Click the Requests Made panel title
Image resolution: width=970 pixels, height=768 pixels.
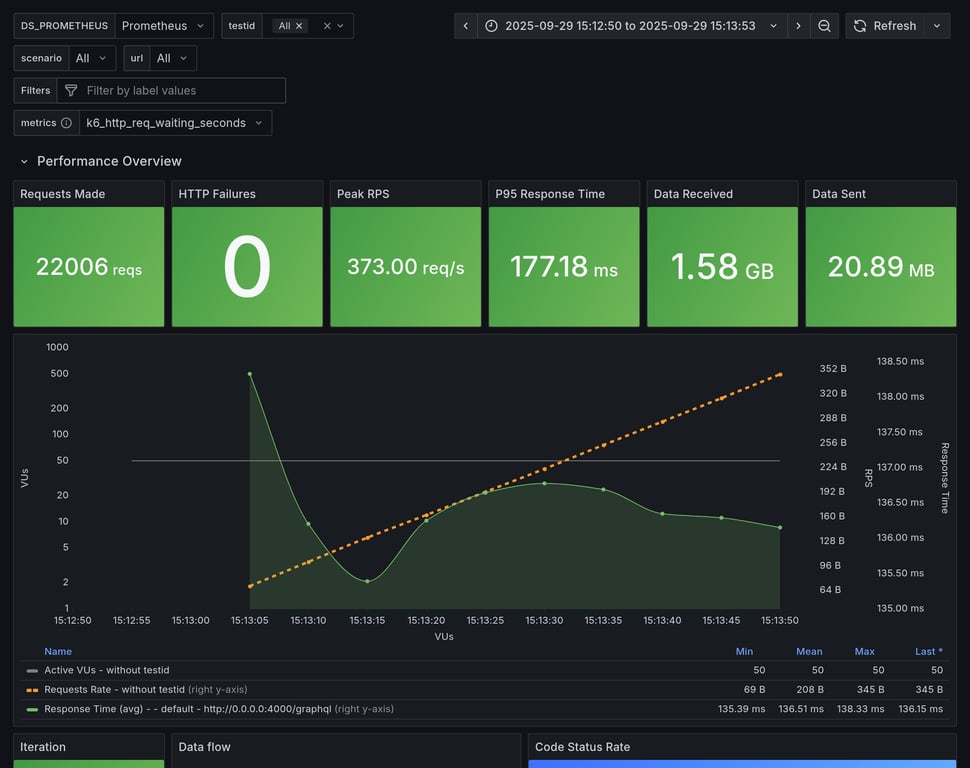(x=62, y=194)
